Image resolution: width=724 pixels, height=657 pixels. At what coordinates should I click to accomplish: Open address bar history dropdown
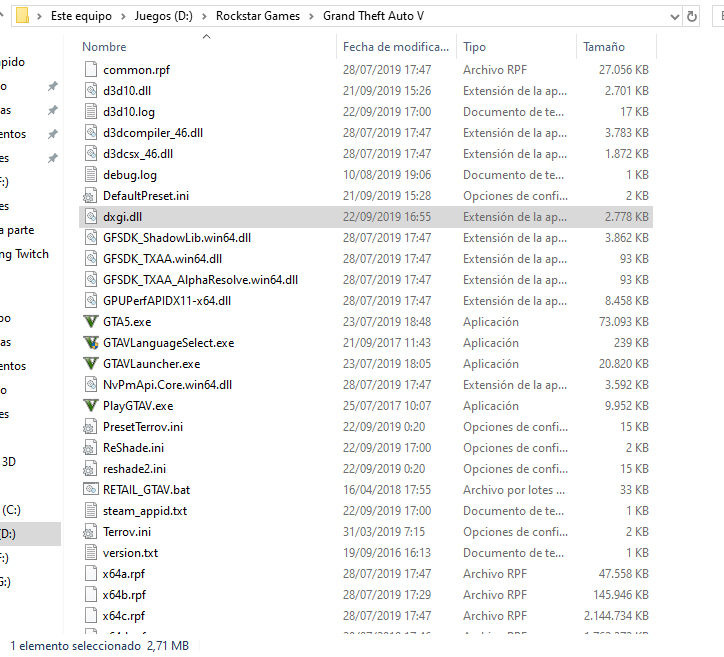pos(674,17)
